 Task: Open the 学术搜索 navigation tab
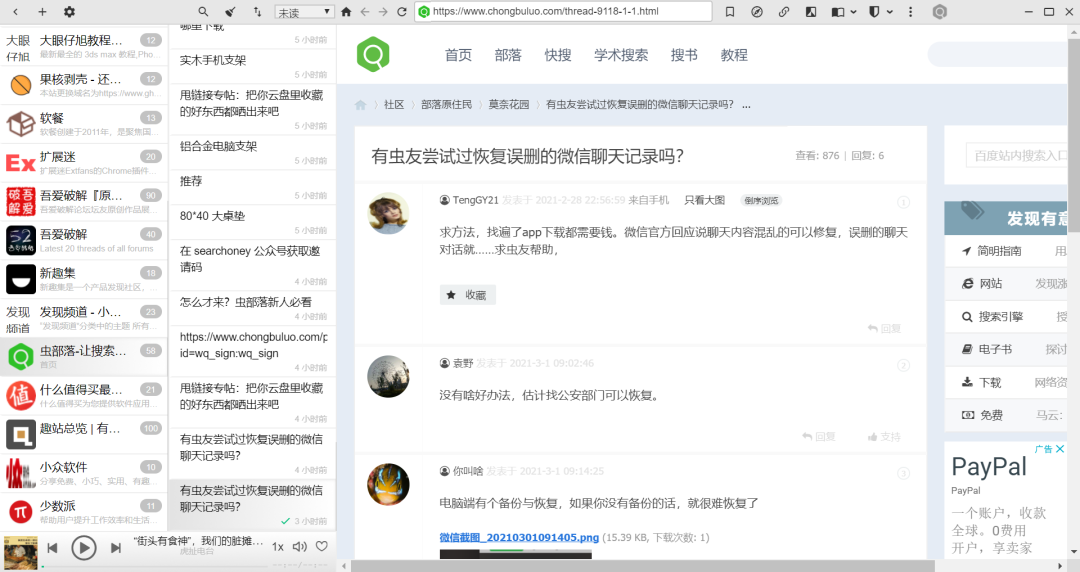tap(621, 55)
